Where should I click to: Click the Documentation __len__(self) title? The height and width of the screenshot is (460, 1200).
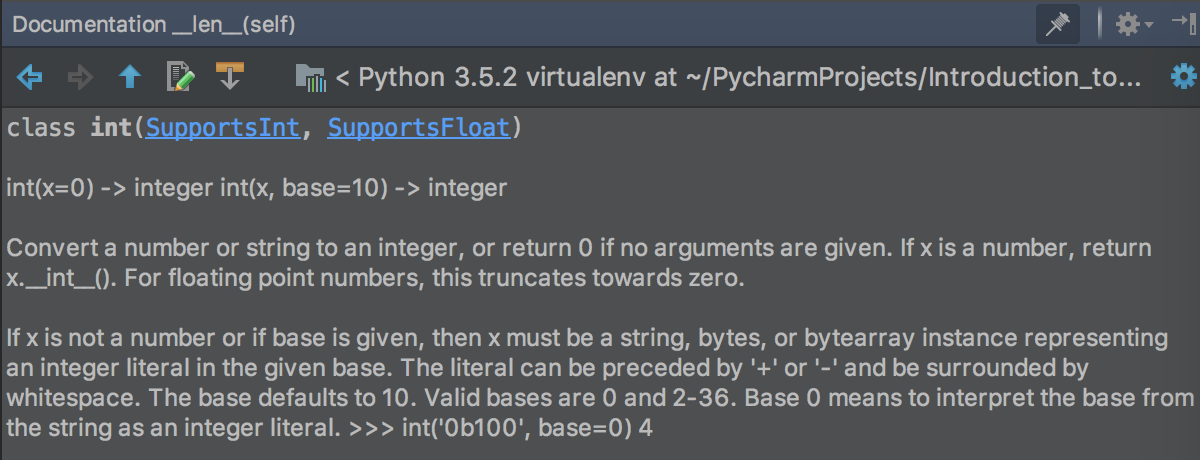click(x=154, y=24)
